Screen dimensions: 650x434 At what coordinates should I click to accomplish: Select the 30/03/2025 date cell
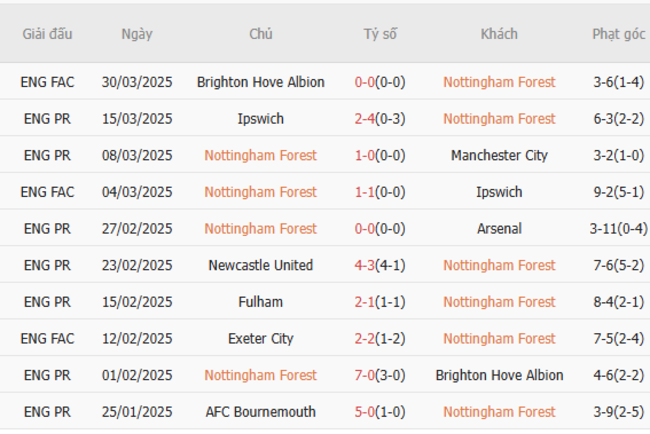coord(137,82)
